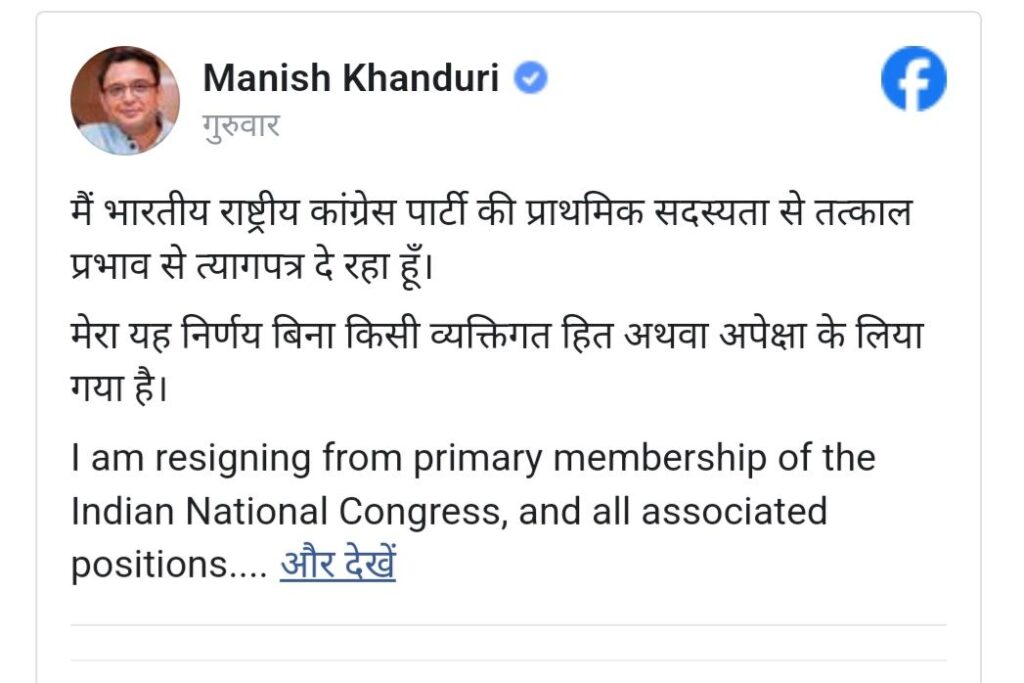The height and width of the screenshot is (683, 1024).
Task: Click the Facebook logo icon
Action: [x=913, y=79]
